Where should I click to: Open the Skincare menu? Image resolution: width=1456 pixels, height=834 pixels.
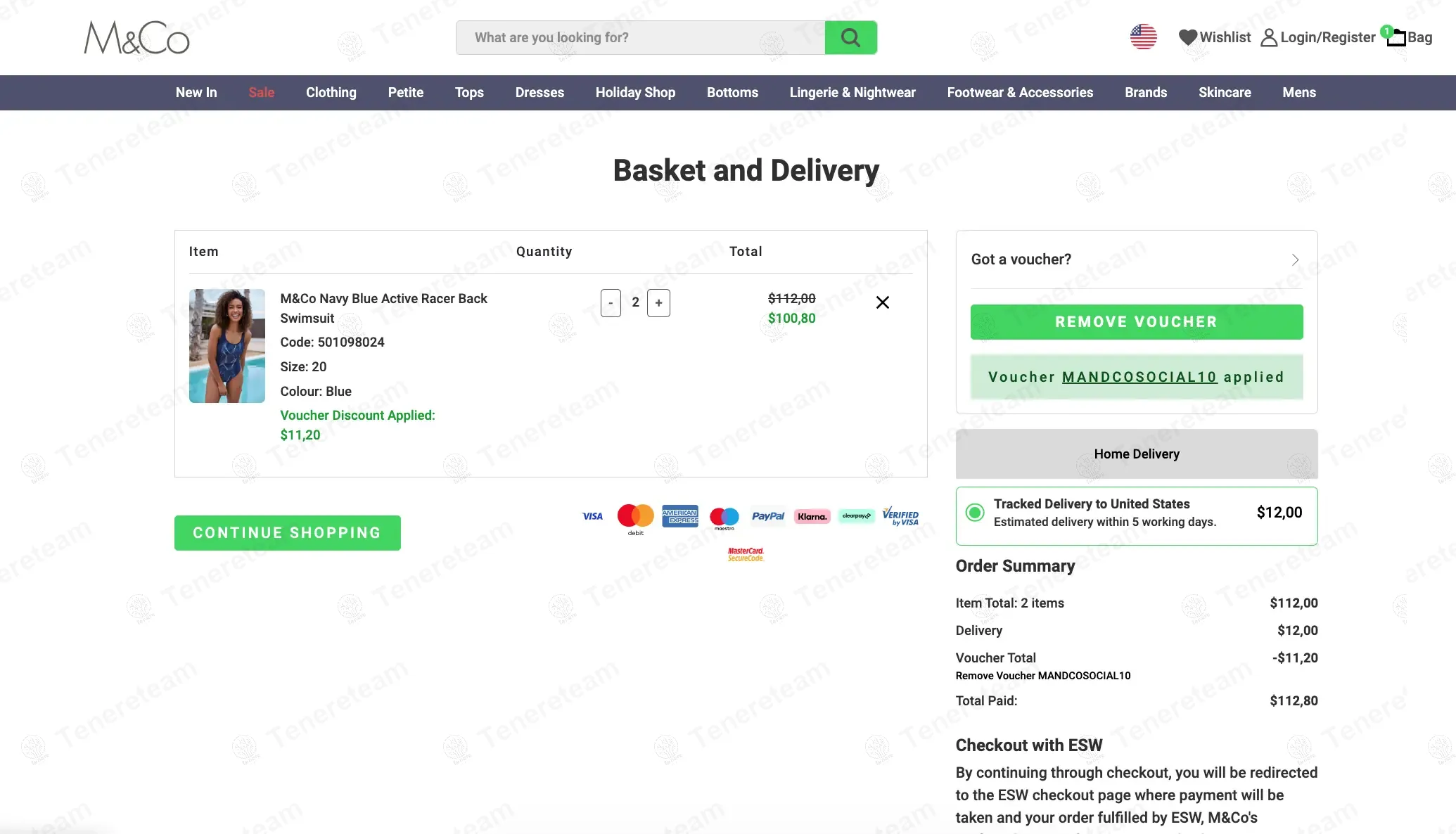click(1225, 92)
